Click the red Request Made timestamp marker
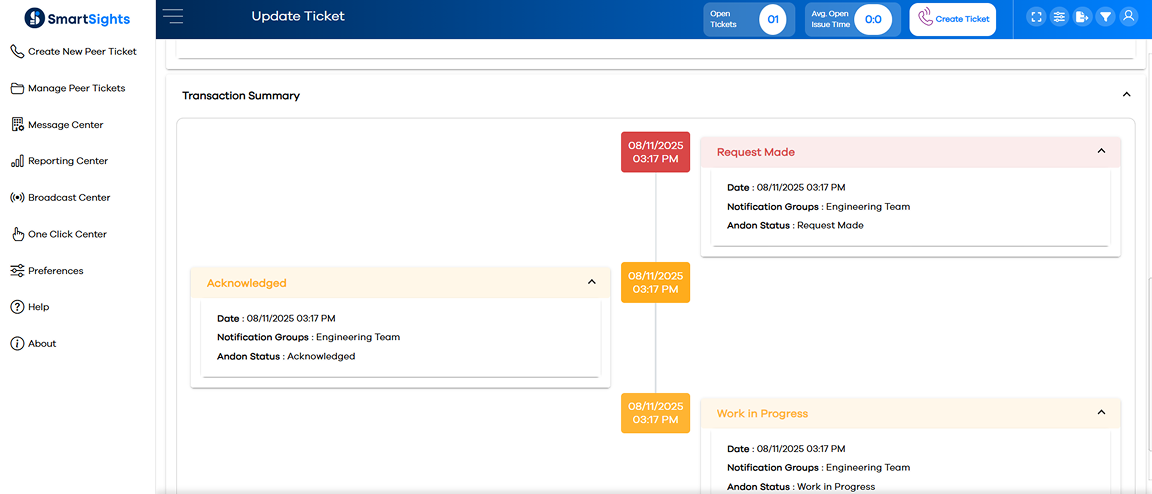 (x=655, y=152)
